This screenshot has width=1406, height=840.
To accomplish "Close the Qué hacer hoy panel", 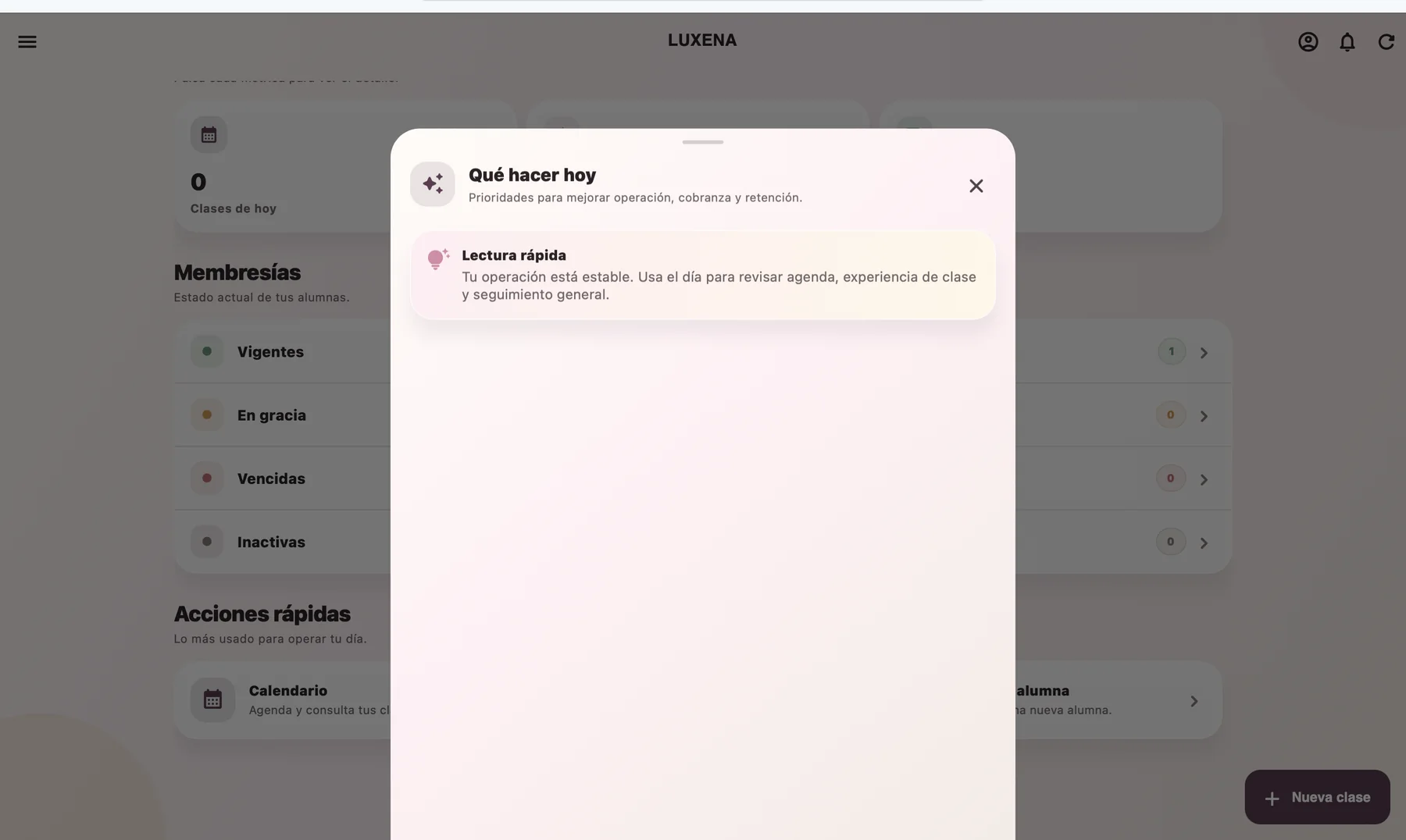I will [x=976, y=186].
